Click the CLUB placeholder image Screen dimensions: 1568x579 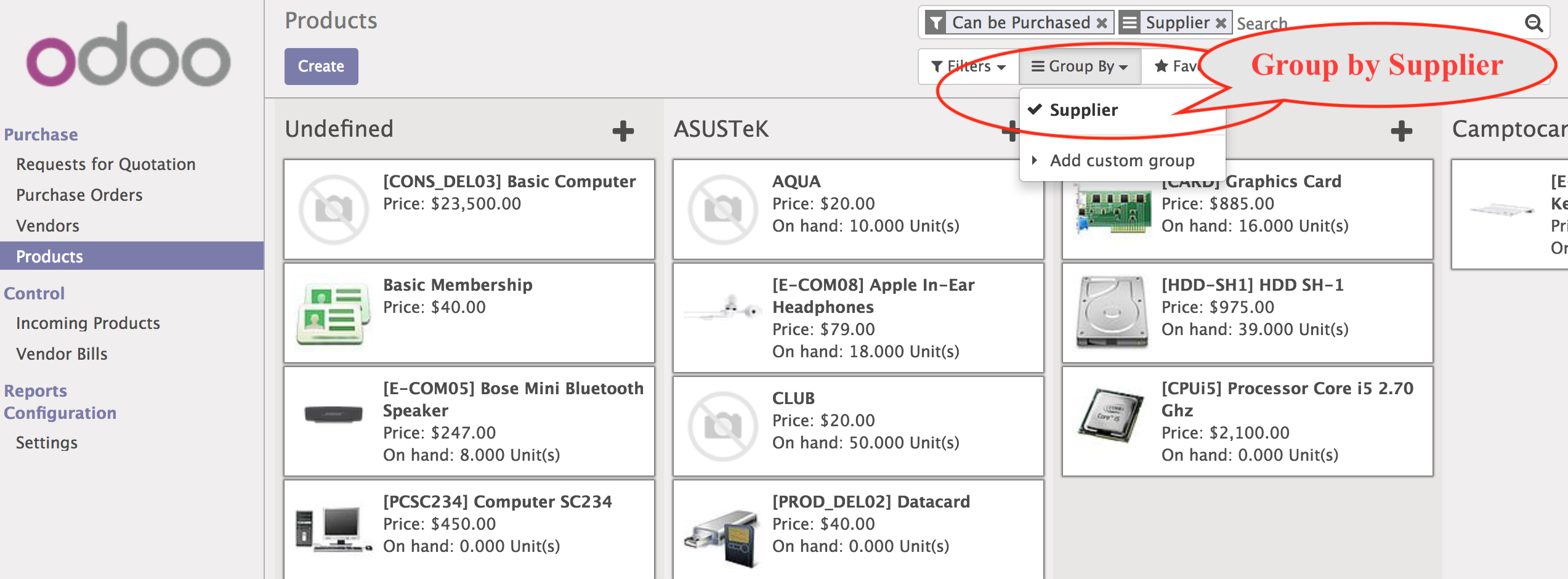tap(723, 426)
